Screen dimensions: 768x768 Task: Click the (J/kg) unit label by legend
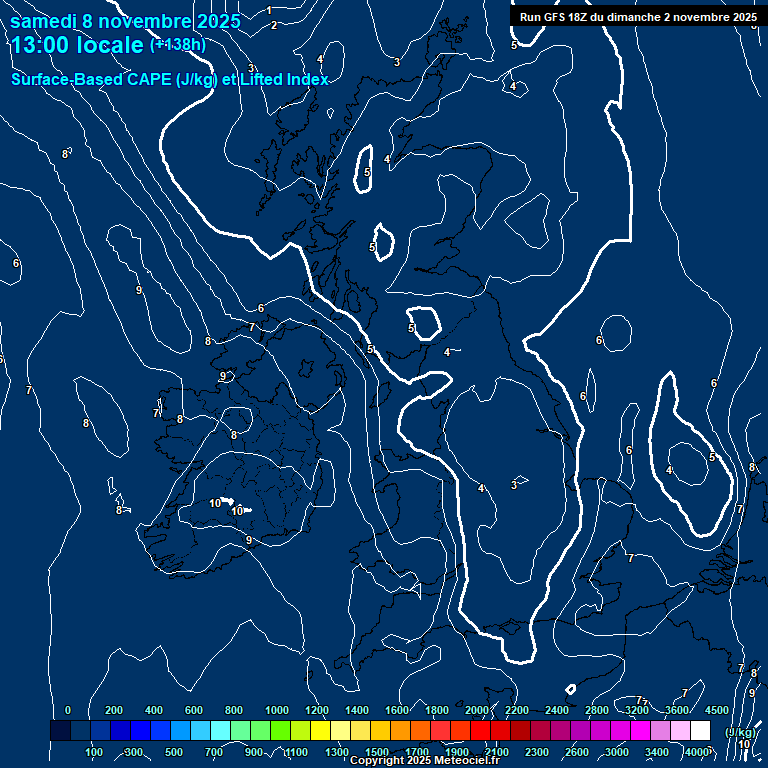click(x=739, y=733)
